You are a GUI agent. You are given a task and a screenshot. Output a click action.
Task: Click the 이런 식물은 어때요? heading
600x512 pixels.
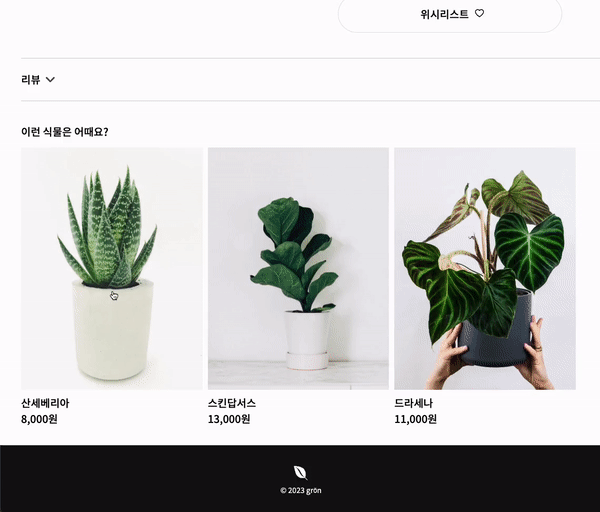point(65,132)
